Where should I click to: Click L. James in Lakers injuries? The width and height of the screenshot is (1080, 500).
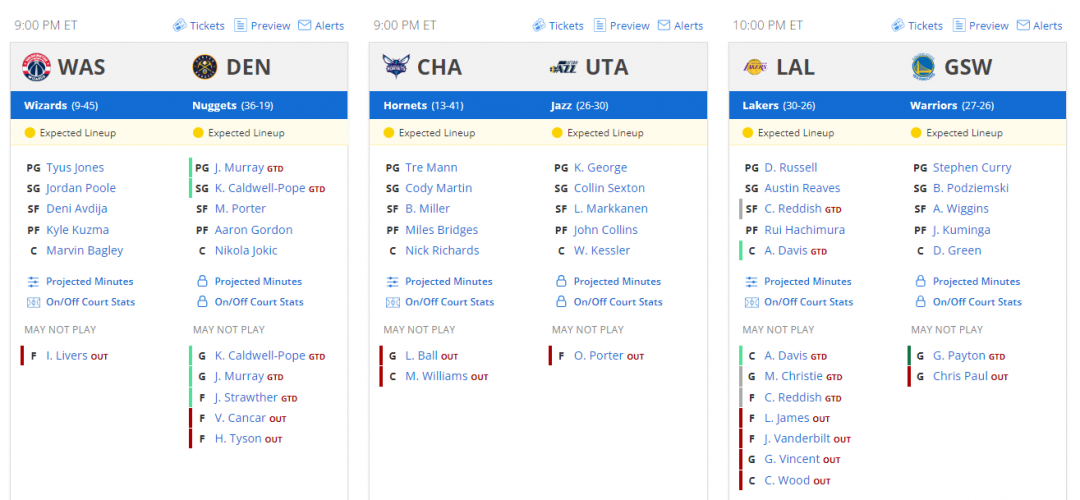[788, 418]
